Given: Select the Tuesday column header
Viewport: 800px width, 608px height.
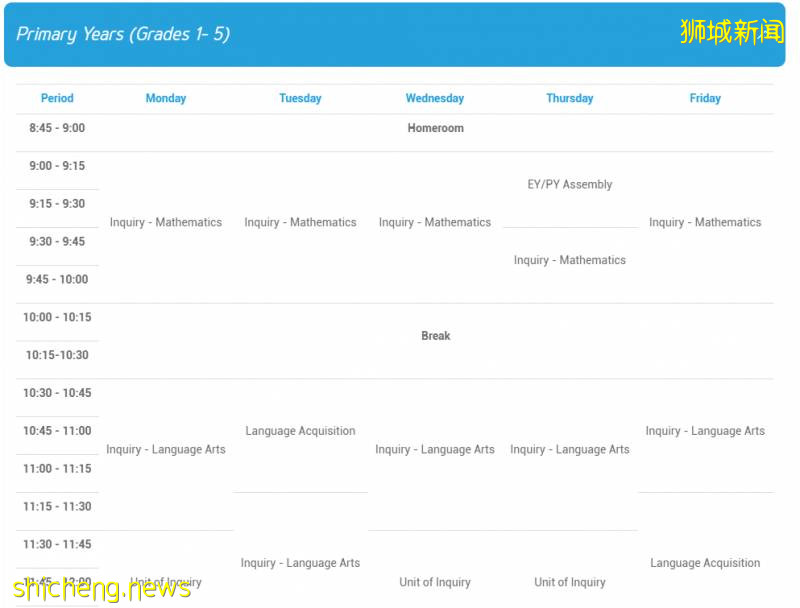Looking at the screenshot, I should pyautogui.click(x=300, y=98).
